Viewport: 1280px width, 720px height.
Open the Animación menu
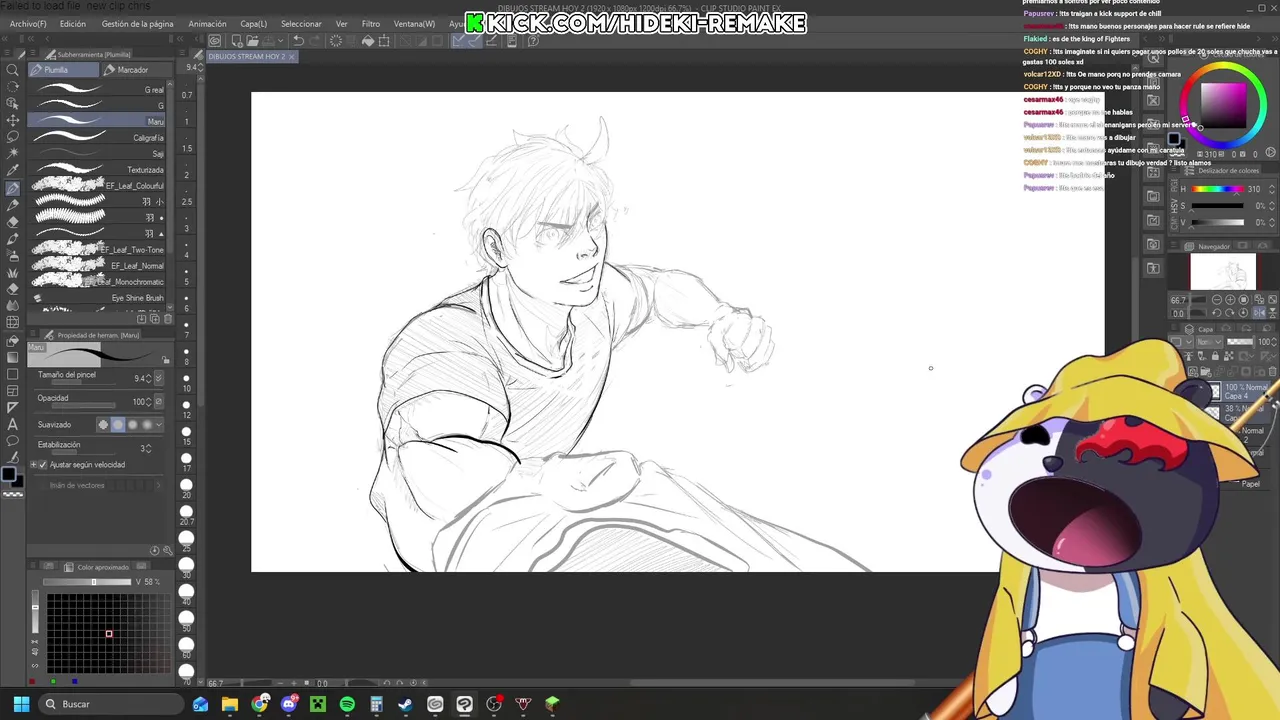tap(207, 24)
